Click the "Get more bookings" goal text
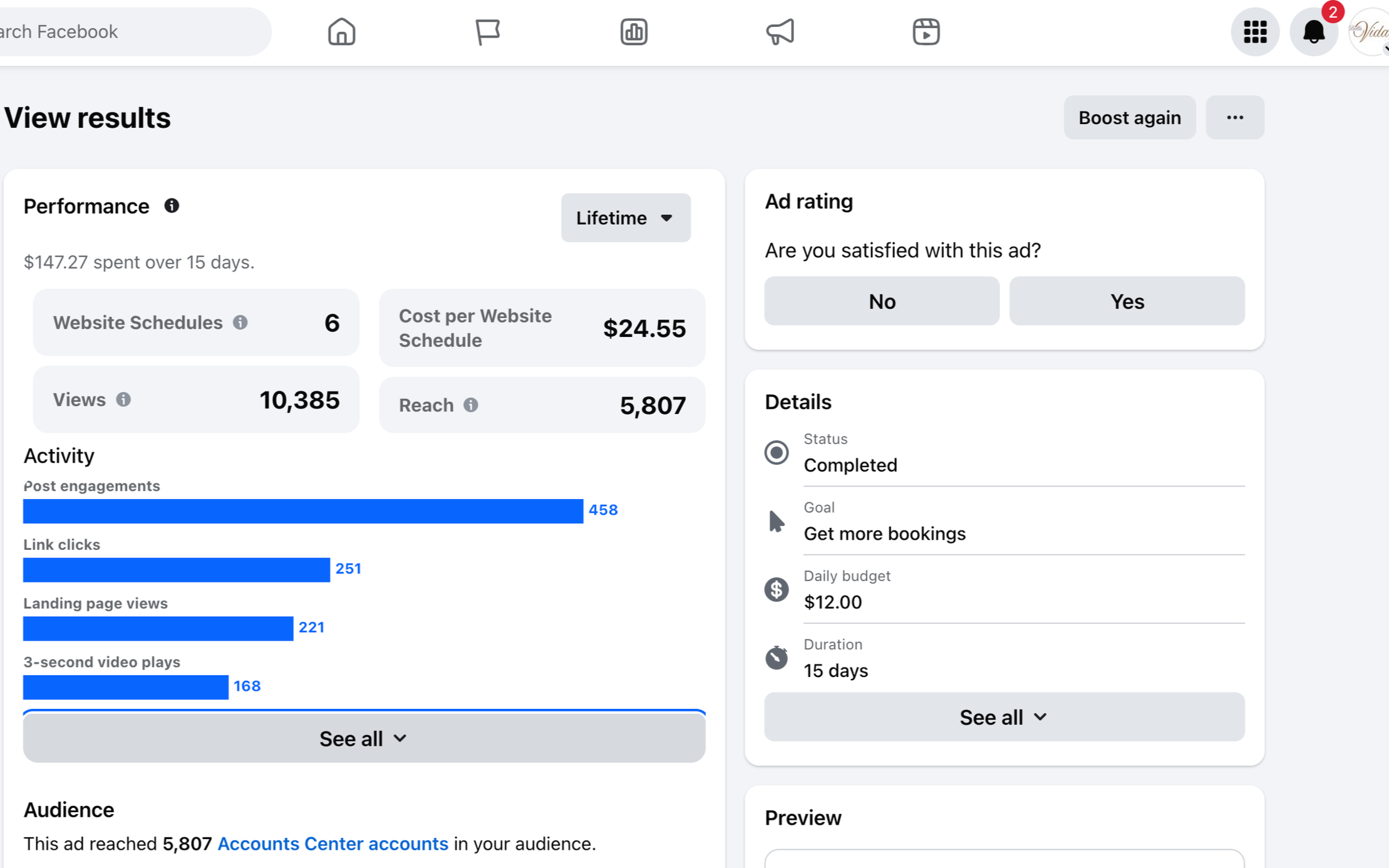1389x868 pixels. [x=884, y=534]
